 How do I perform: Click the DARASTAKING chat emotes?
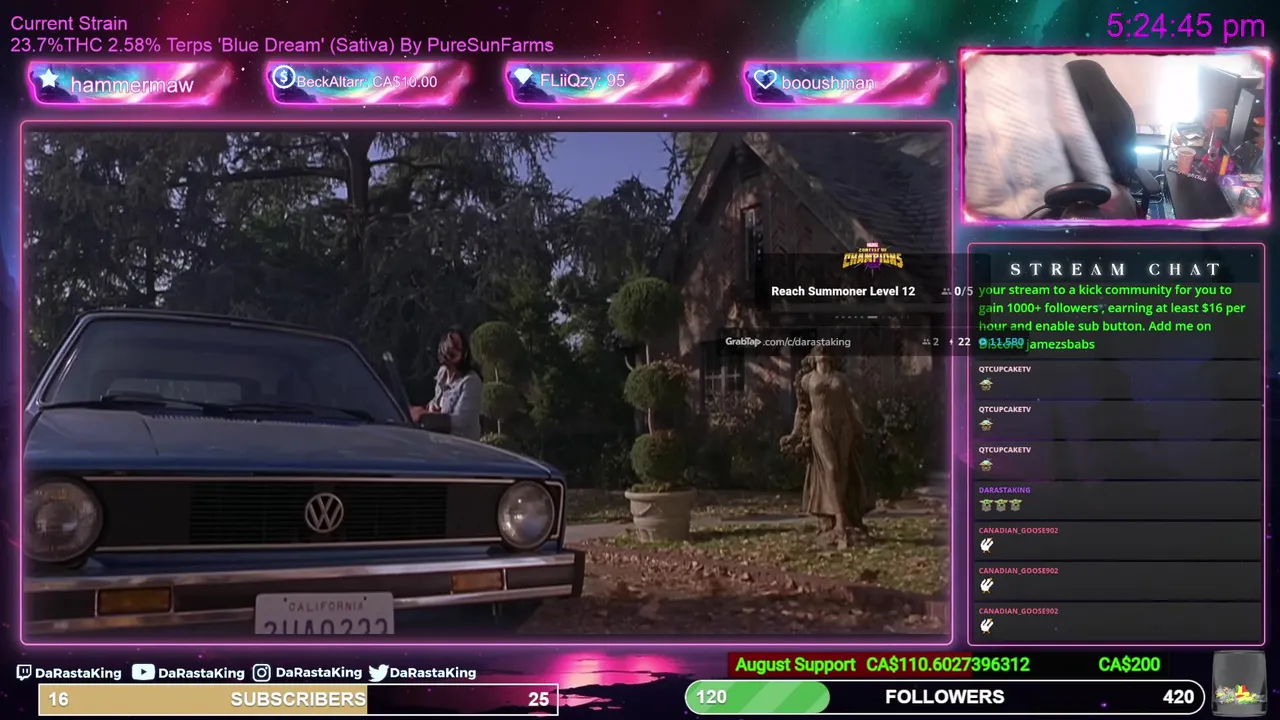[1000, 505]
